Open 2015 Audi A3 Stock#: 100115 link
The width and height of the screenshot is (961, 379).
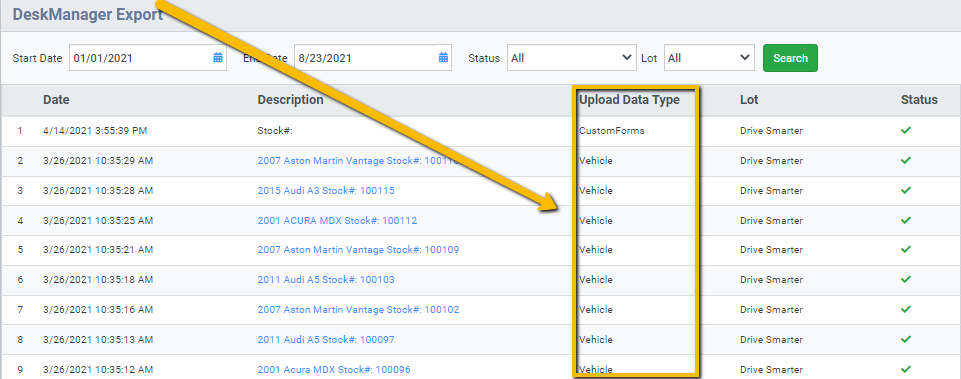click(326, 191)
